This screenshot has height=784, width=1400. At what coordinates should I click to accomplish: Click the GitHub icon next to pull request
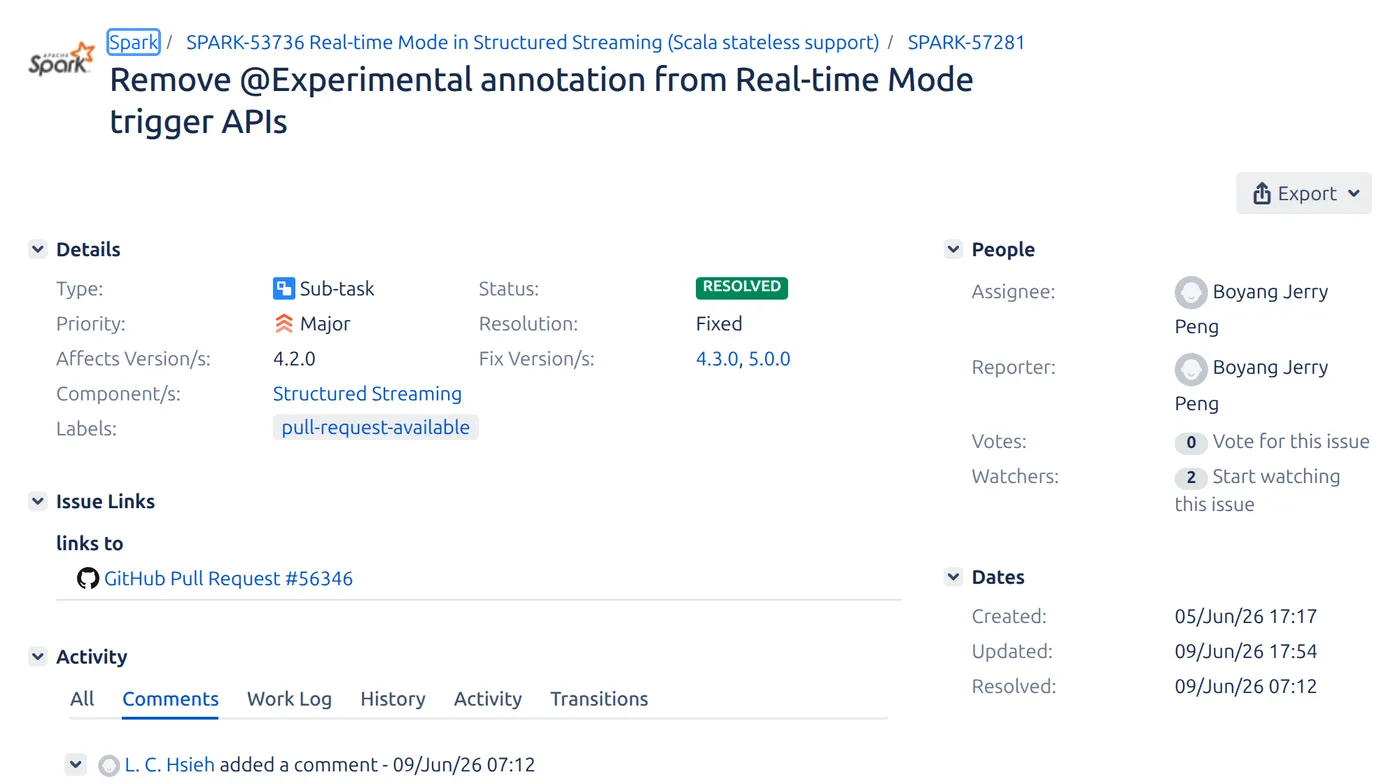pyautogui.click(x=88, y=578)
